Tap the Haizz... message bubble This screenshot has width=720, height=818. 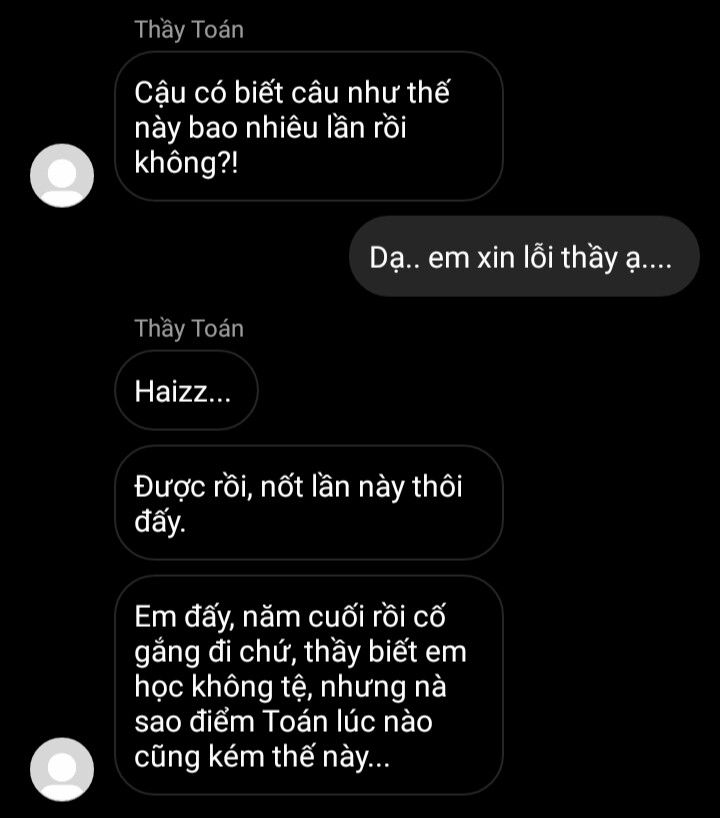point(186,390)
